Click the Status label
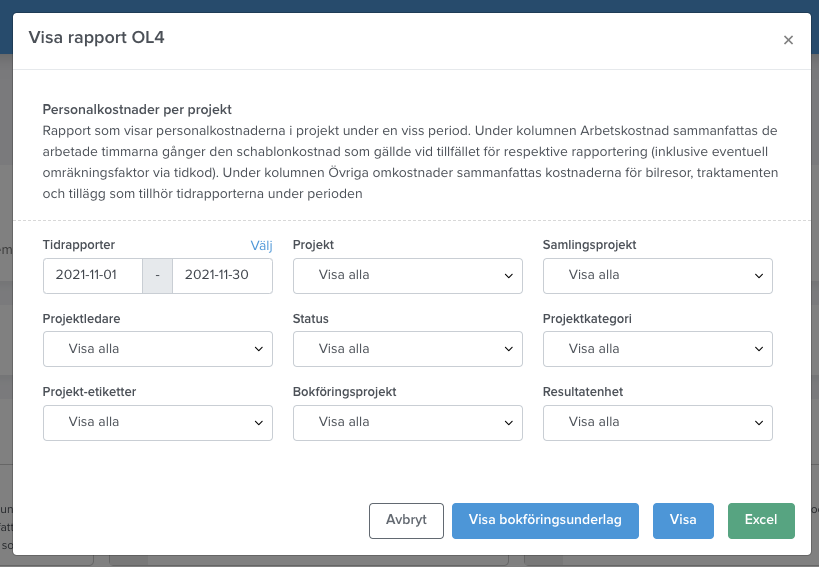Image resolution: width=819 pixels, height=567 pixels. click(x=311, y=319)
